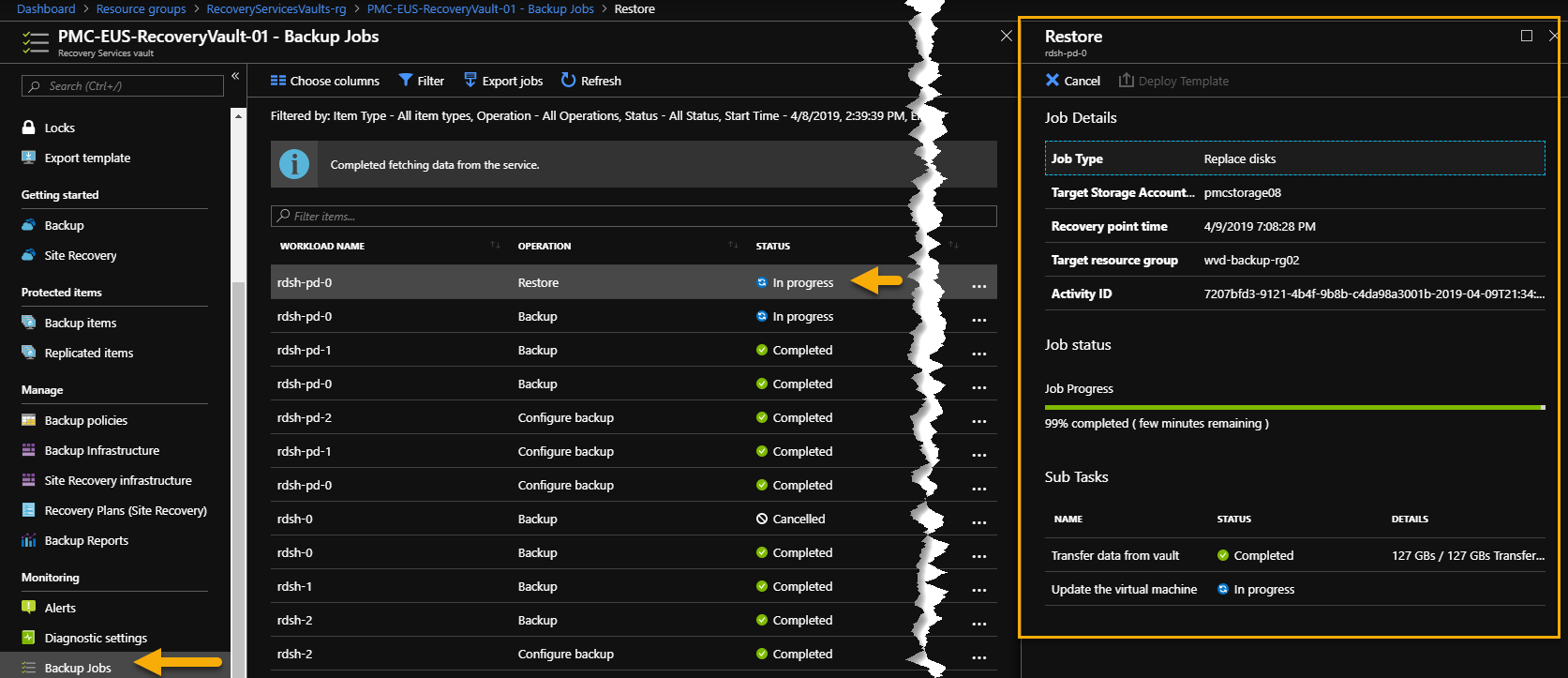
Task: Open Choose columns in the toolbar
Action: coord(324,81)
